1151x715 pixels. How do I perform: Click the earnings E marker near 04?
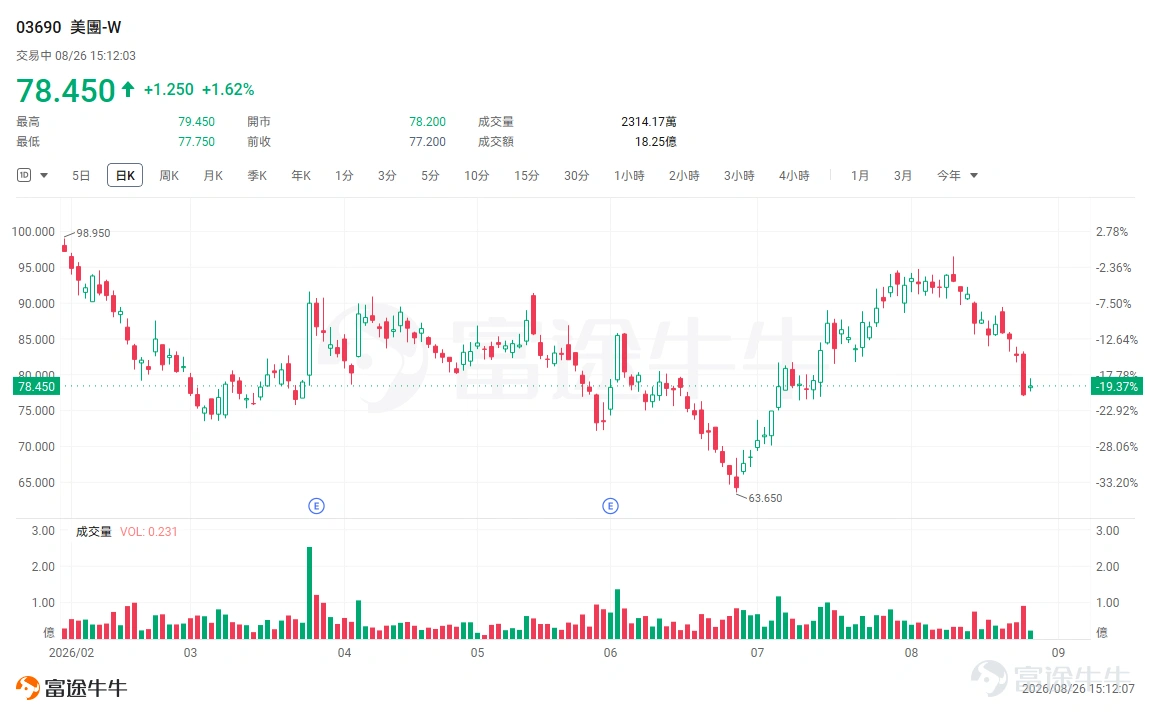click(316, 506)
